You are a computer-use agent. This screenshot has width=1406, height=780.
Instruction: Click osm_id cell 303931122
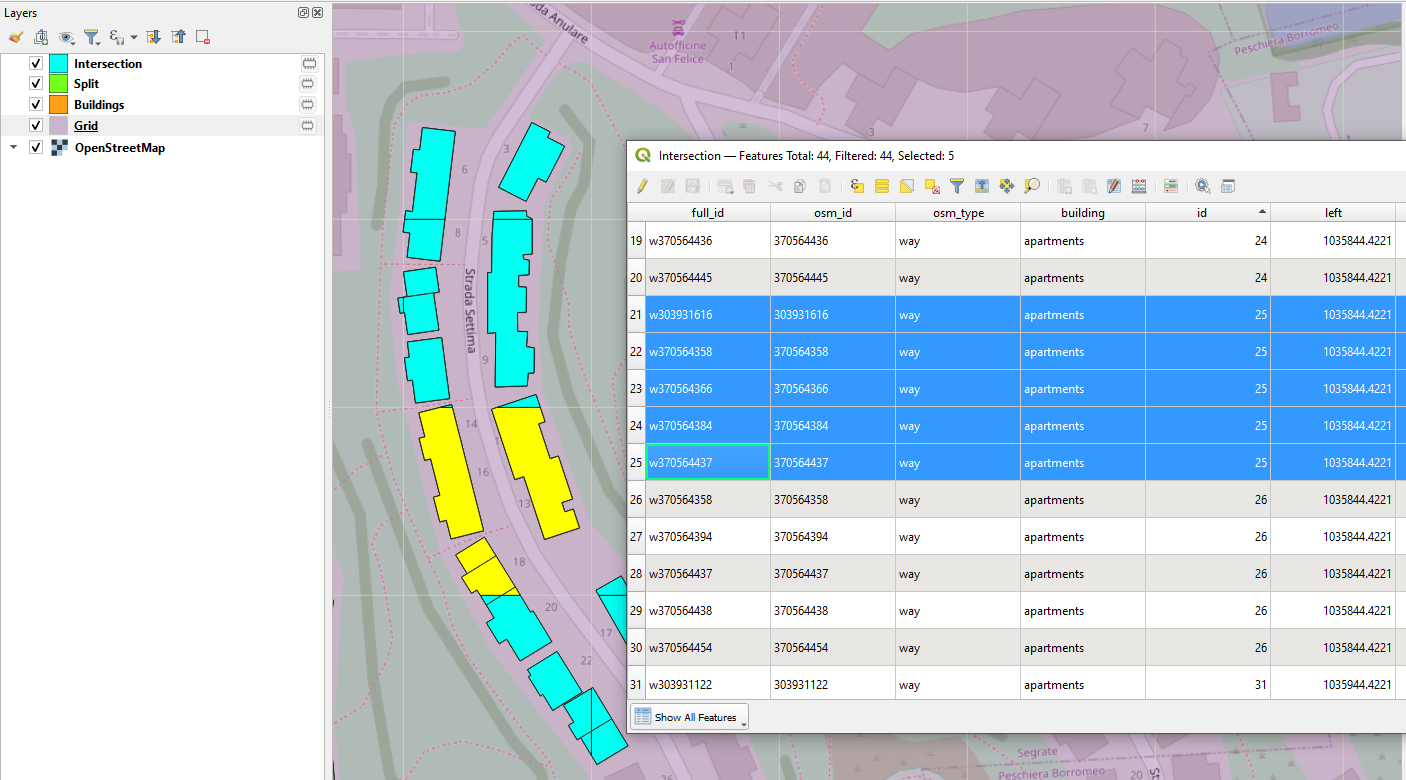tap(833, 685)
